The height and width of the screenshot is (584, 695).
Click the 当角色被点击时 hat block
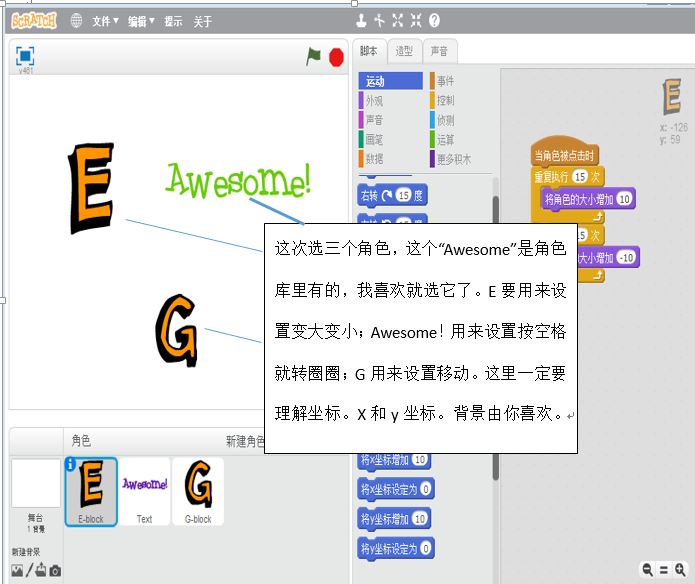[565, 152]
